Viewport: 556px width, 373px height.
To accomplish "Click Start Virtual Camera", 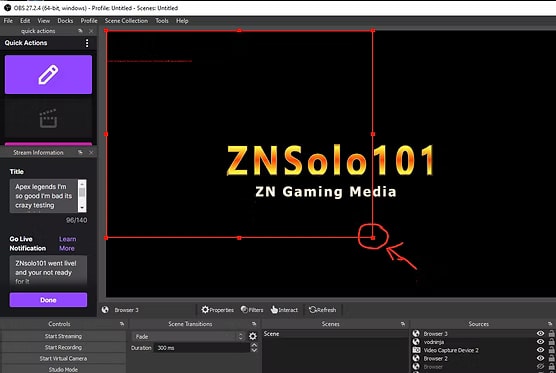I will pyautogui.click(x=63, y=358).
